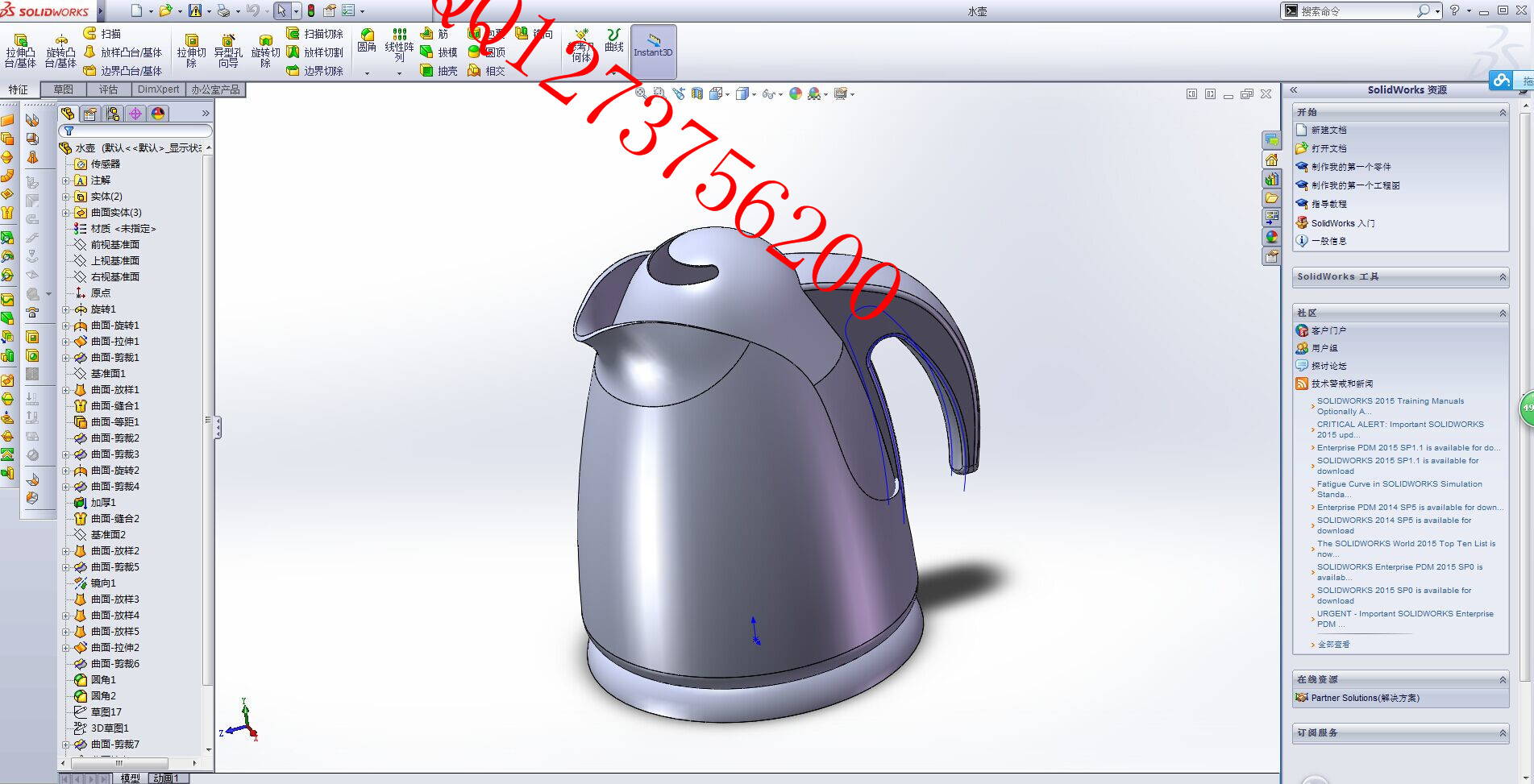
Task: Pick the 边界切除 boundary cut tool
Action: click(315, 71)
